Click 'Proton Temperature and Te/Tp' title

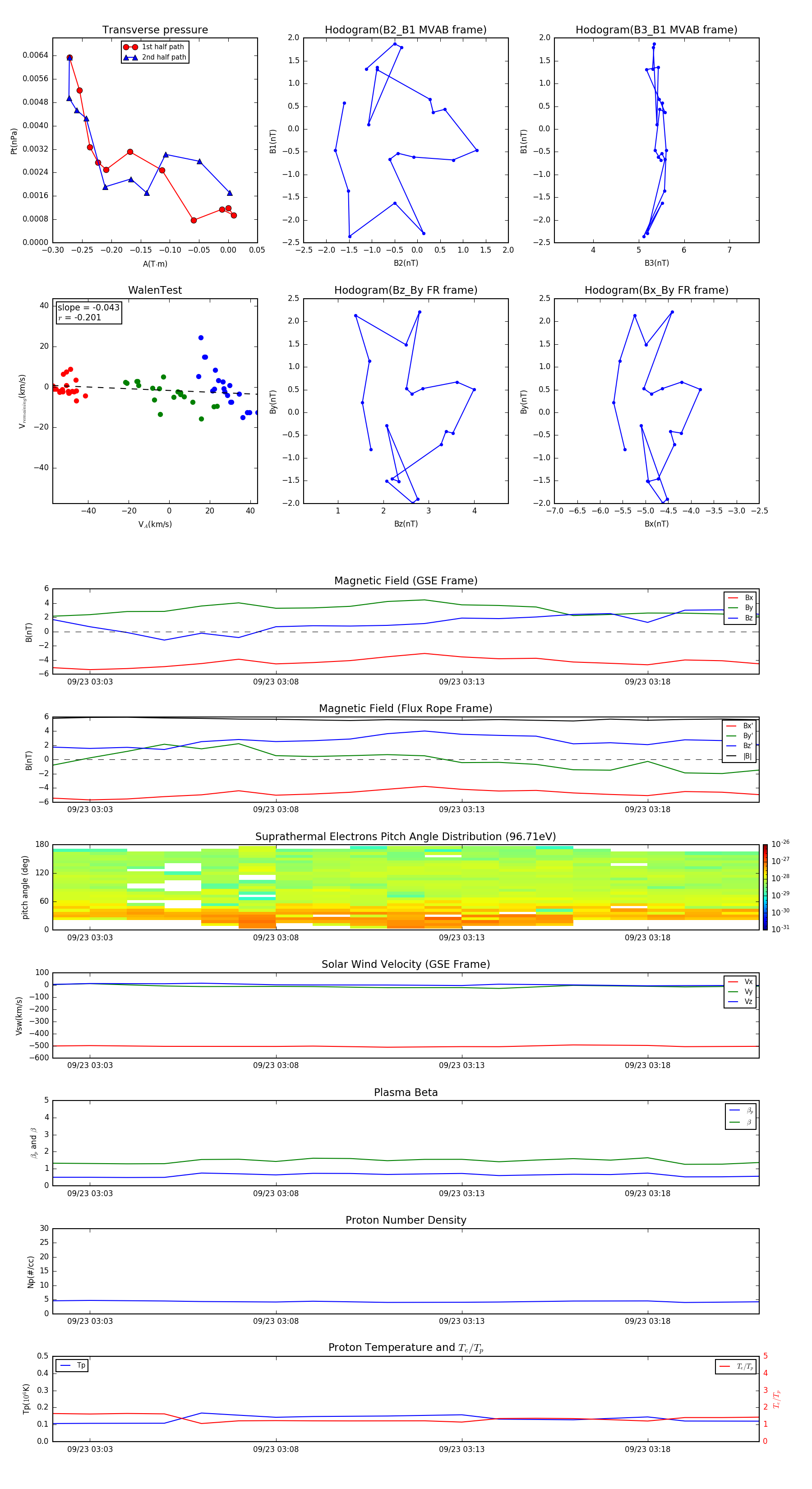(x=406, y=1347)
